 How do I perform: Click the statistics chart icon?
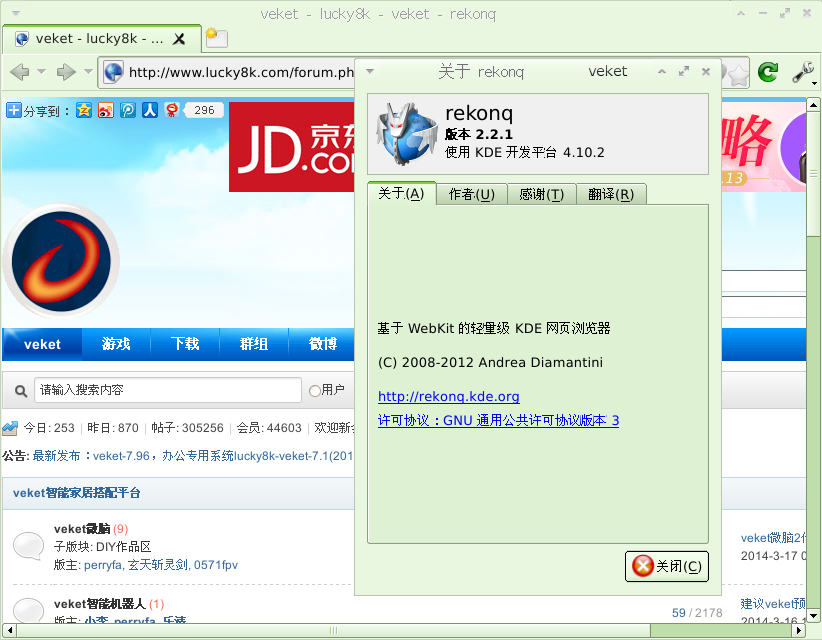pyautogui.click(x=10, y=428)
